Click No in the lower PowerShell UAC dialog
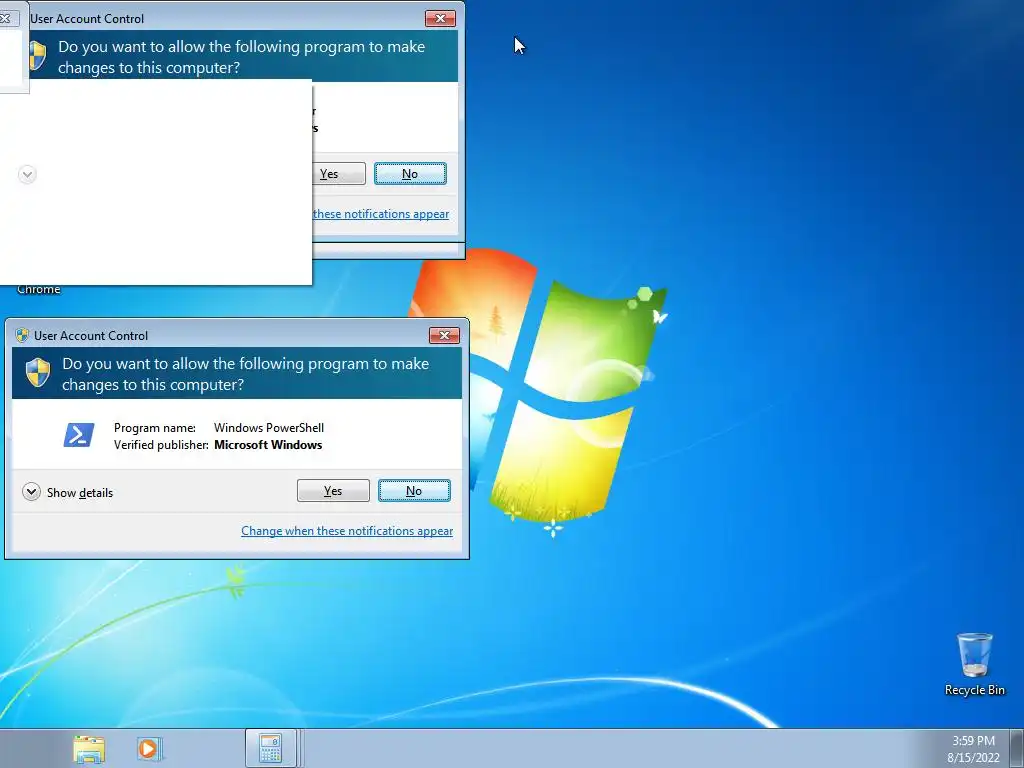The width and height of the screenshot is (1024, 768). 414,491
